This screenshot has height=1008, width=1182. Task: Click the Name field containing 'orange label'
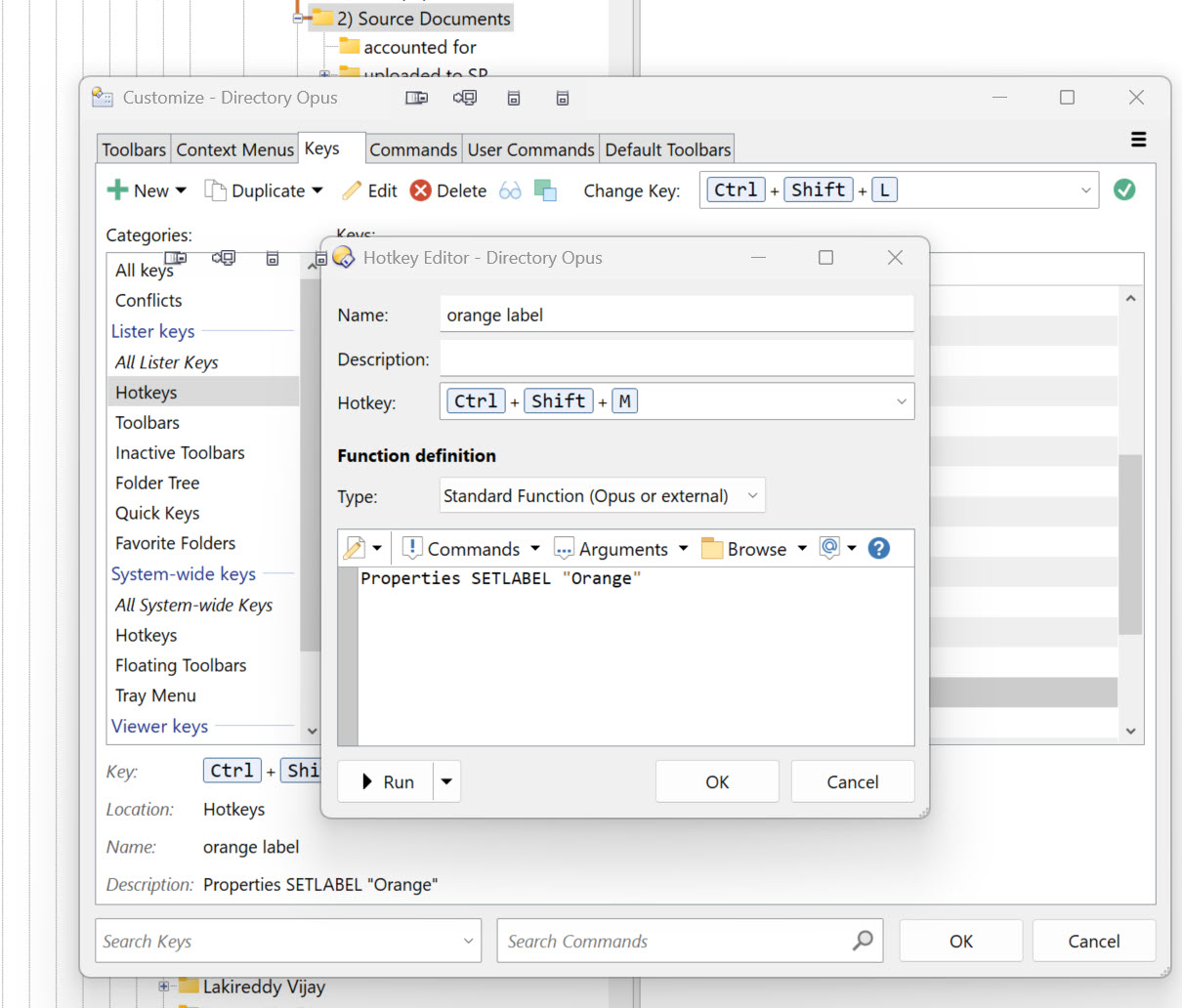[677, 315]
